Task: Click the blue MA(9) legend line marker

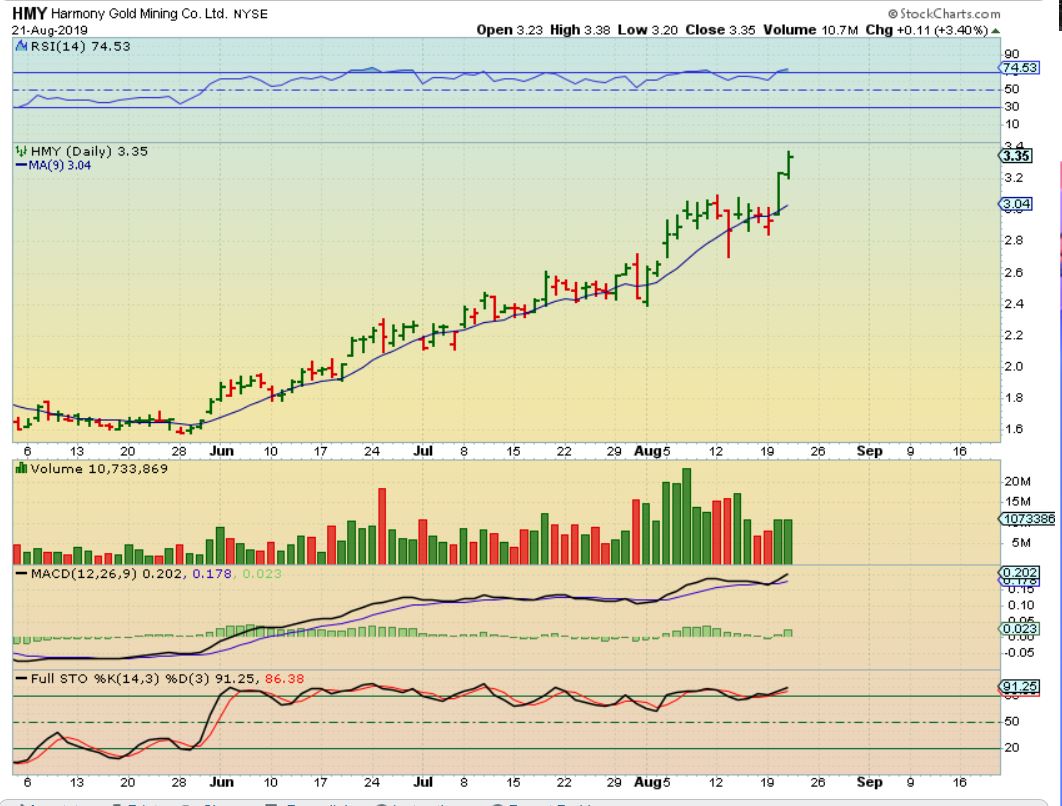Action: point(21,165)
